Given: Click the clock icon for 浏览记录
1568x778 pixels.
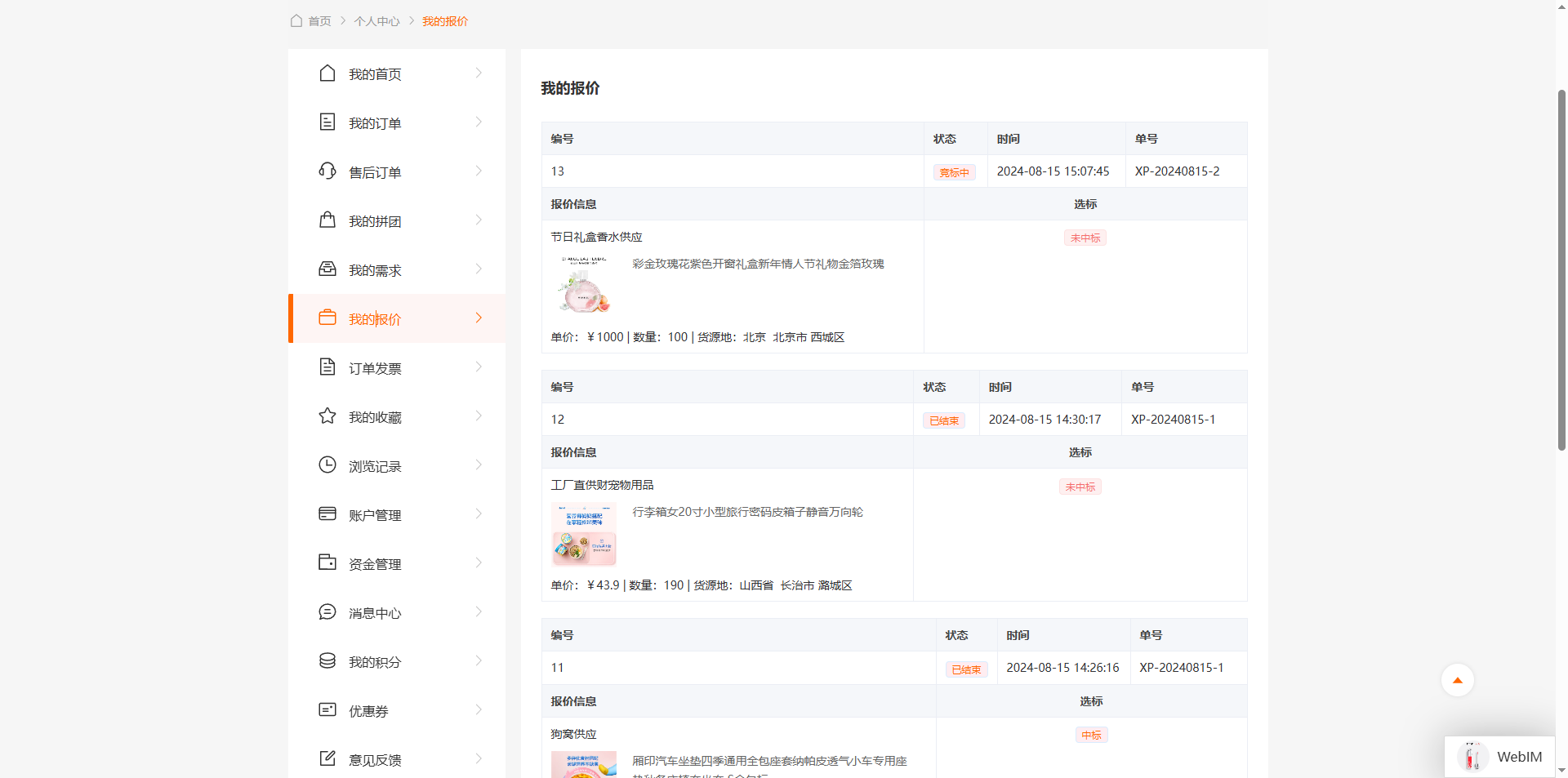Looking at the screenshot, I should [x=327, y=465].
